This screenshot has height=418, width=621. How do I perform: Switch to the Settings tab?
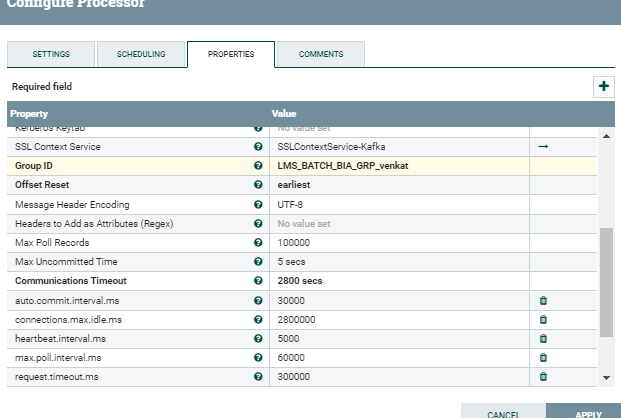tap(51, 54)
